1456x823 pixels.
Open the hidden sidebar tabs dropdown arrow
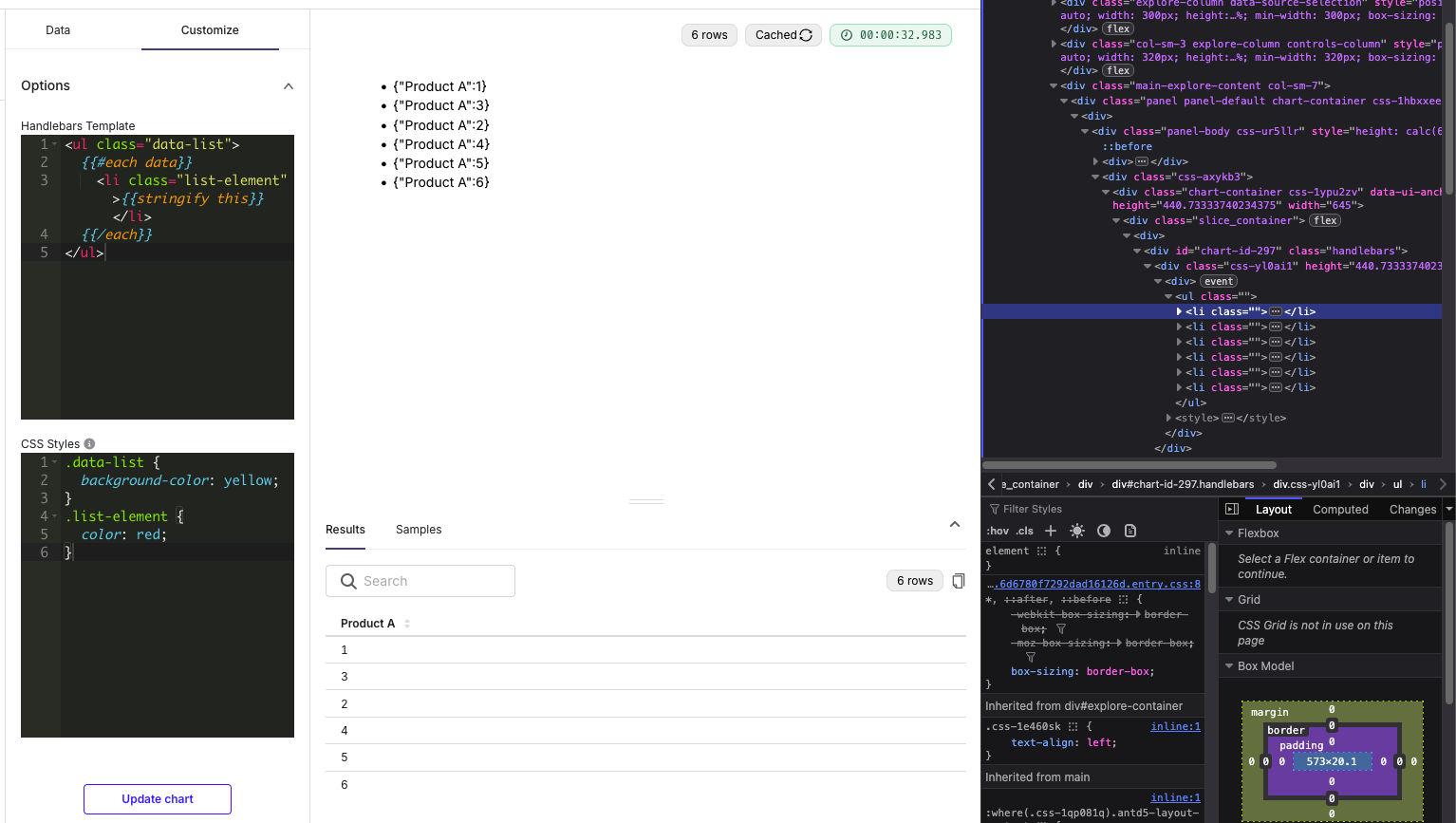coord(1449,509)
